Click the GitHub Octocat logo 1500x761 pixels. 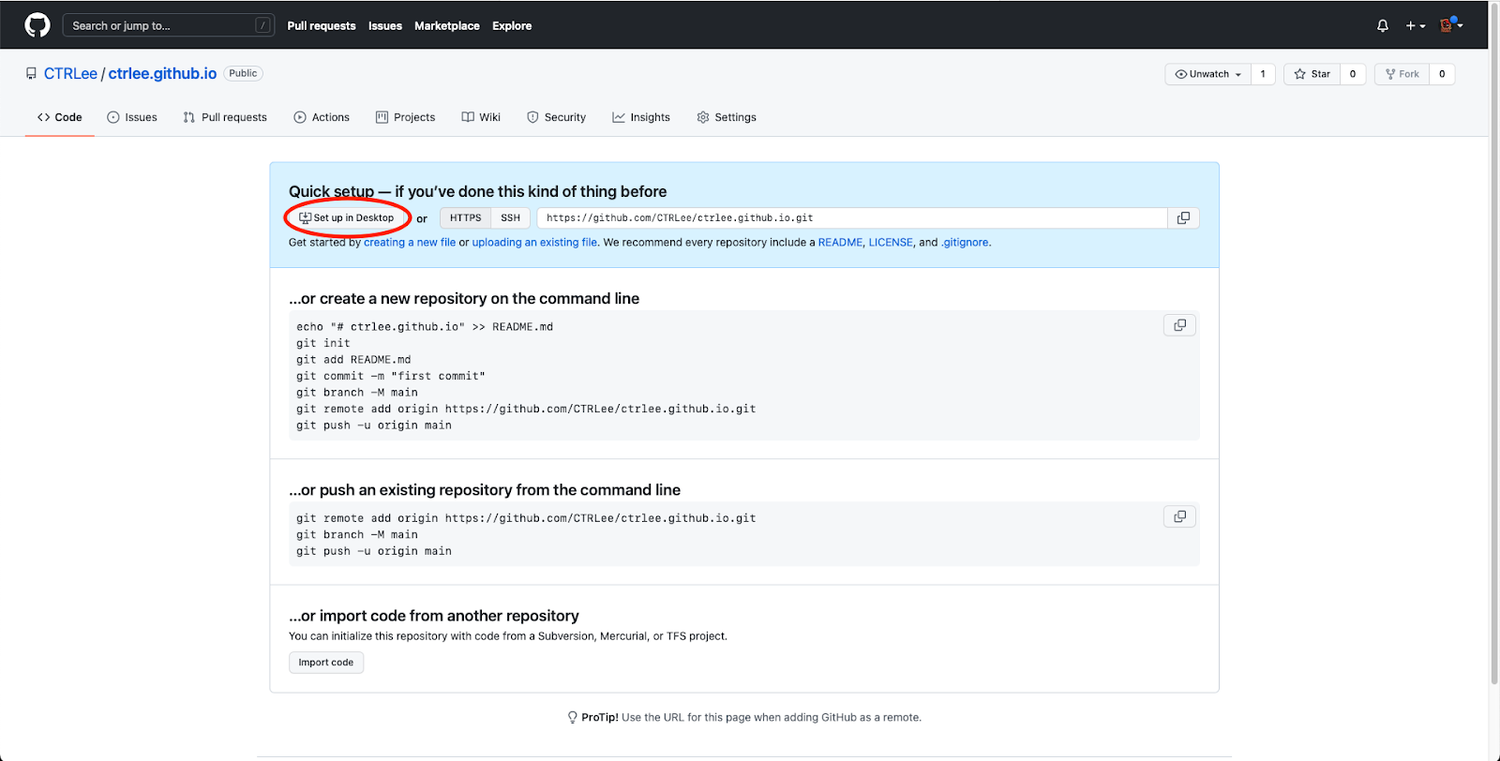coord(37,25)
